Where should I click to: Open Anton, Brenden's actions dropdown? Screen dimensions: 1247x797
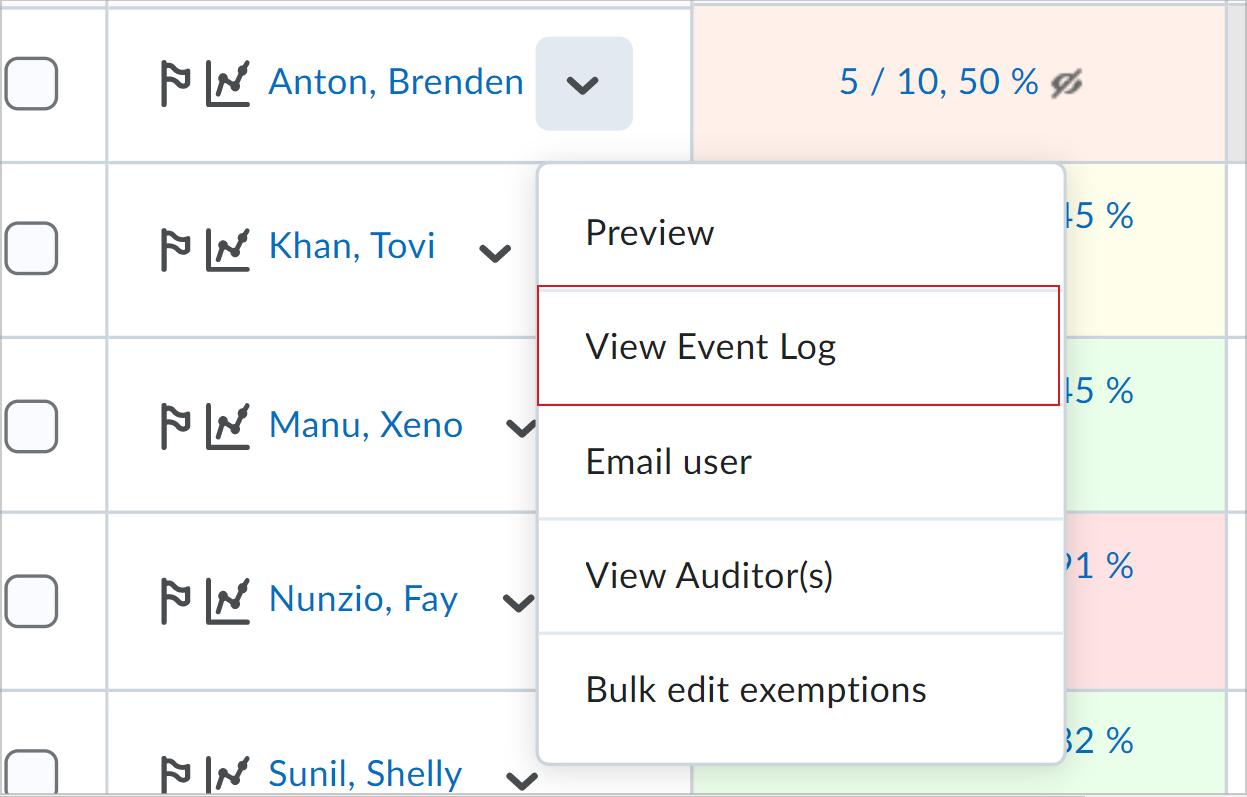(583, 84)
